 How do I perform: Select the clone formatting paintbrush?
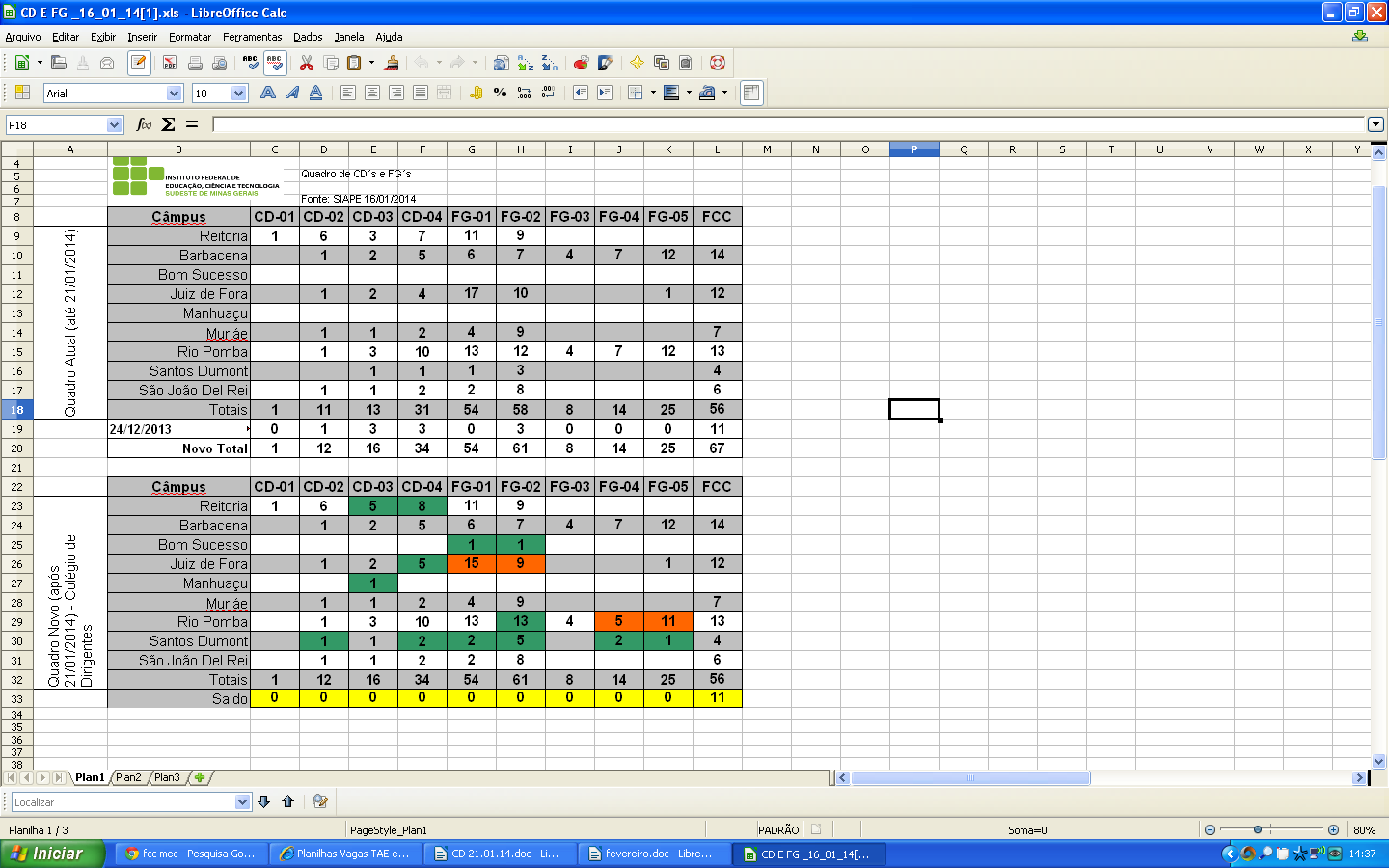tap(392, 63)
